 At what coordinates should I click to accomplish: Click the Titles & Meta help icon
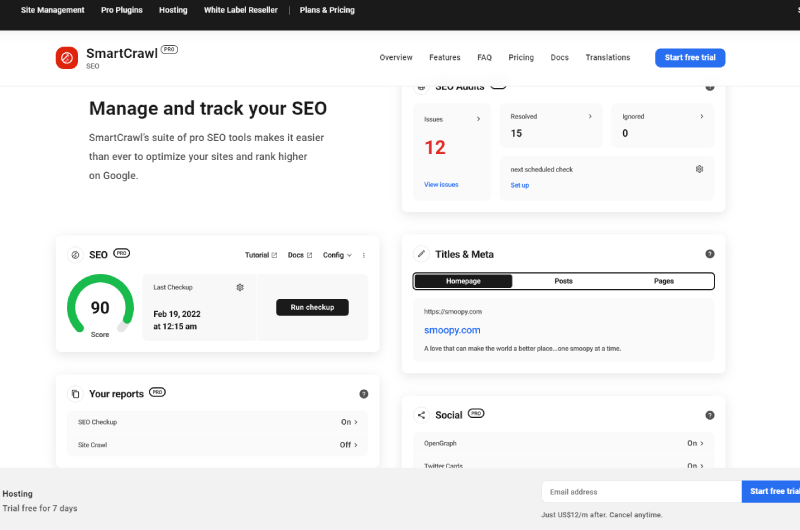tap(710, 254)
